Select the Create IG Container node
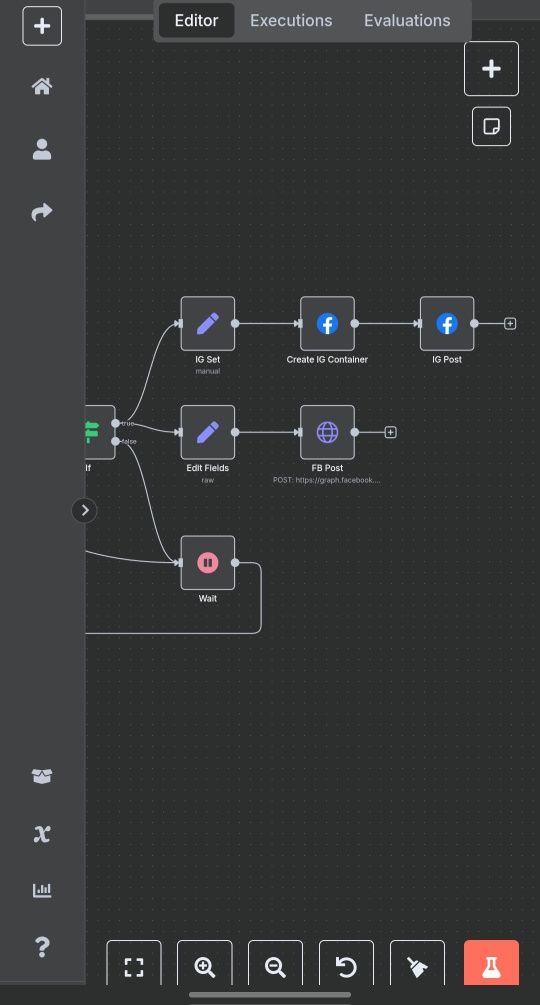The width and height of the screenshot is (540, 1005). click(x=327, y=324)
